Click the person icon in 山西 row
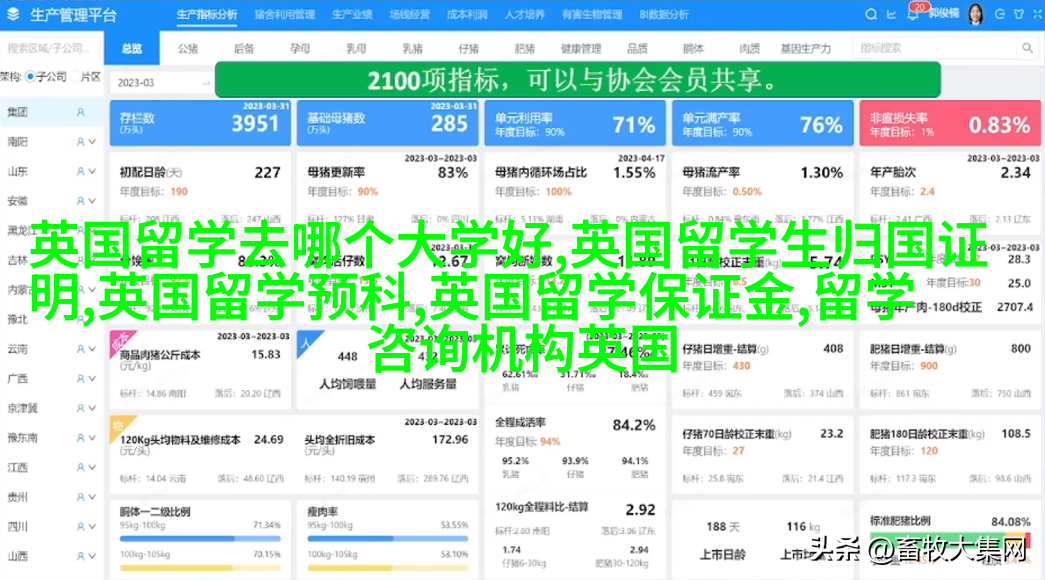 (x=81, y=556)
